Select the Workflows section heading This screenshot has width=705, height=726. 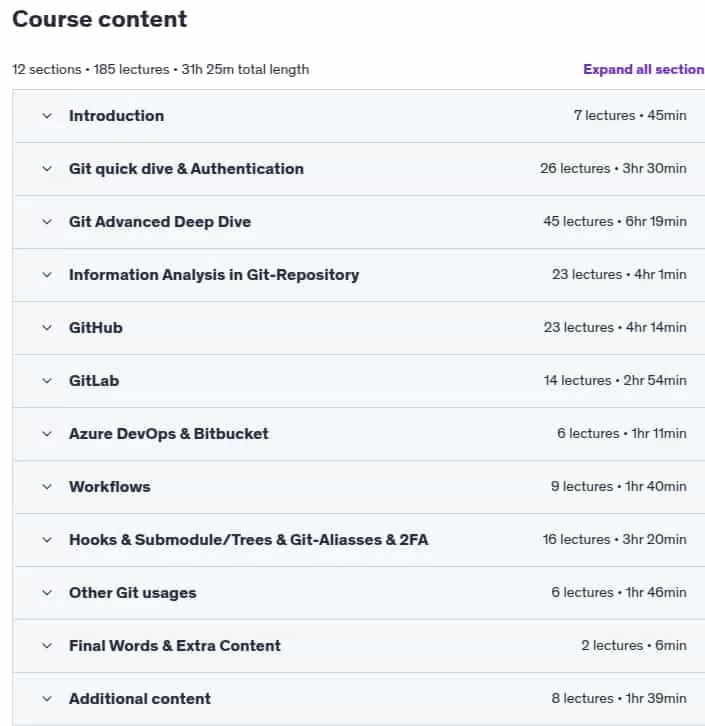pos(110,487)
